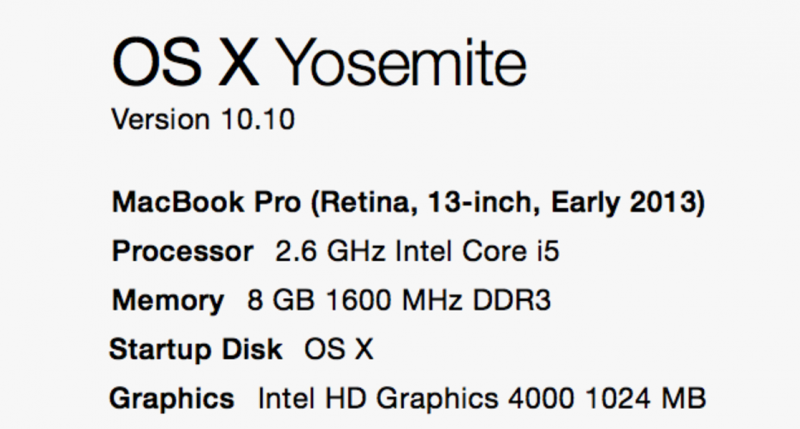Click the Retina, 13-inch model text
Image resolution: width=800 pixels, height=429 pixels.
click(430, 202)
